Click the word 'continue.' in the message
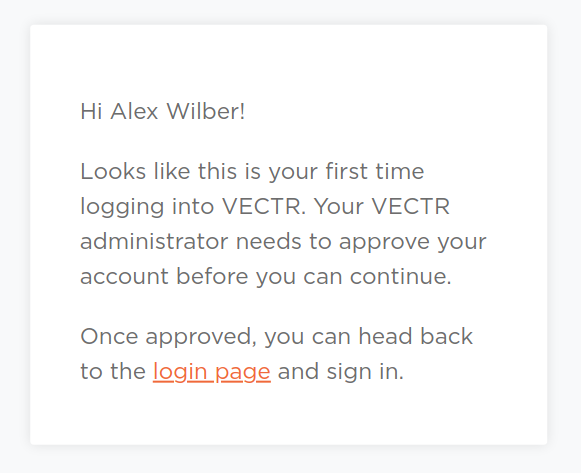Screen dimensions: 581x473 pyautogui.click(x=401, y=277)
